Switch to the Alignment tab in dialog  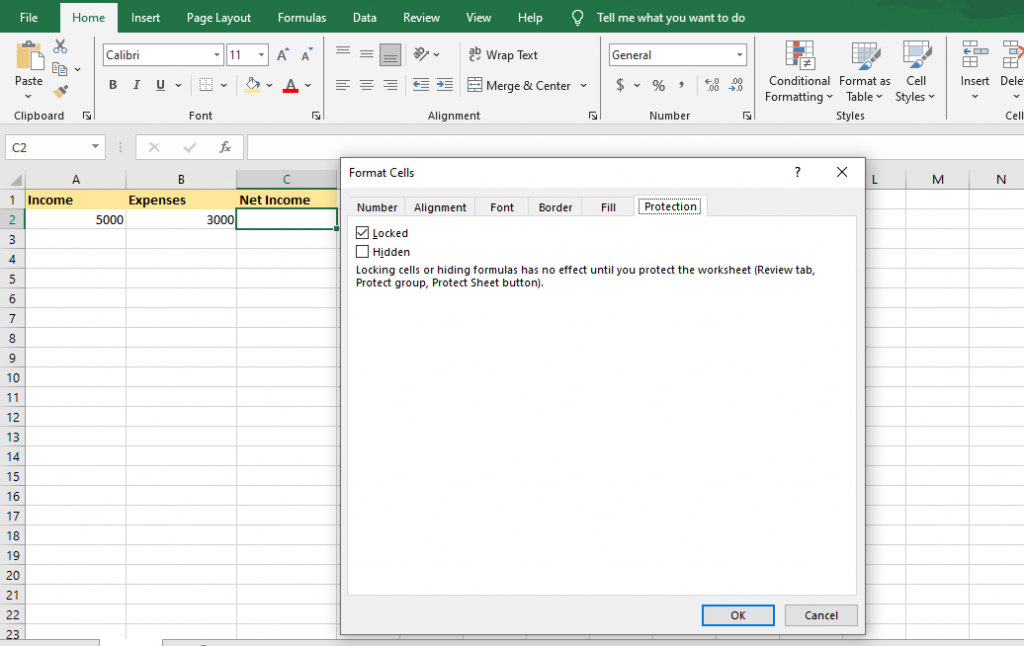tap(440, 207)
